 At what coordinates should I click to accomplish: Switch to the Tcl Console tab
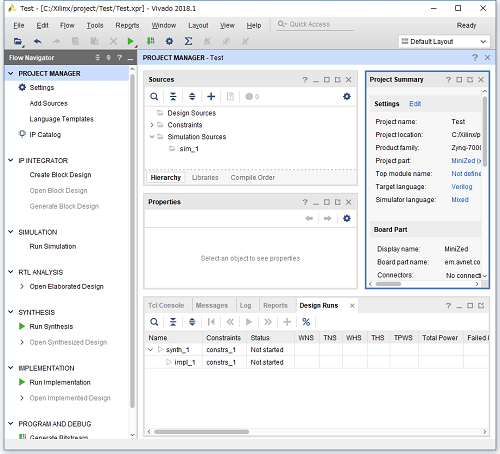(166, 306)
